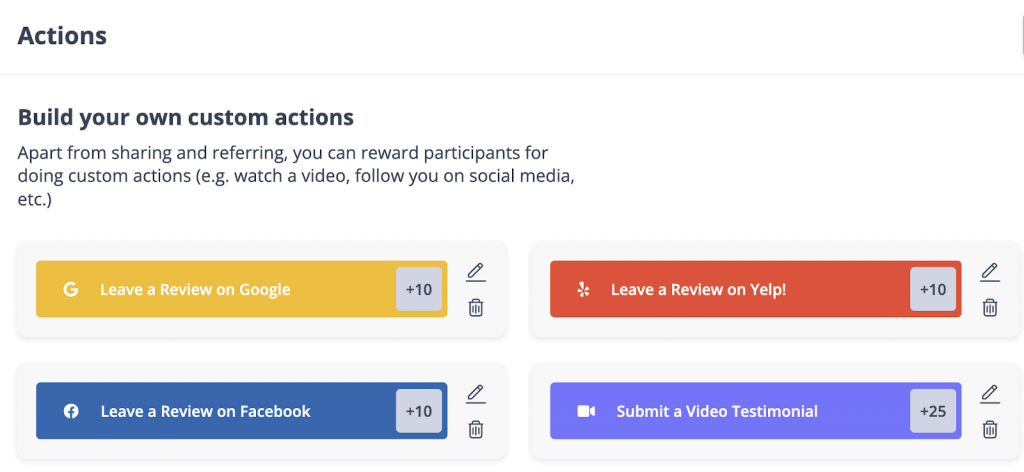Select the yellow Leave a Review on Google bar
This screenshot has height=472, width=1024.
(x=242, y=289)
